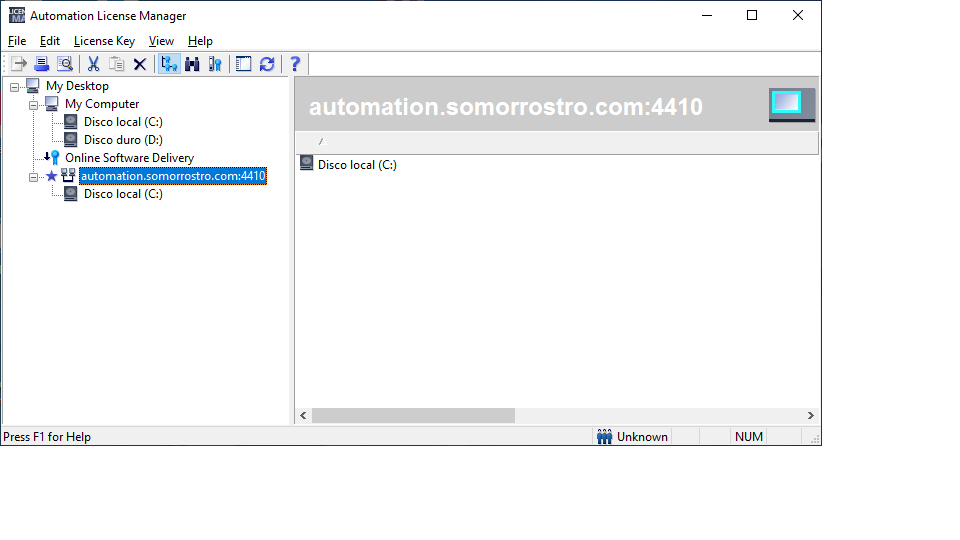Click the right scroll arrow of horizontal scrollbar
The height and width of the screenshot is (540, 960).
click(x=811, y=415)
